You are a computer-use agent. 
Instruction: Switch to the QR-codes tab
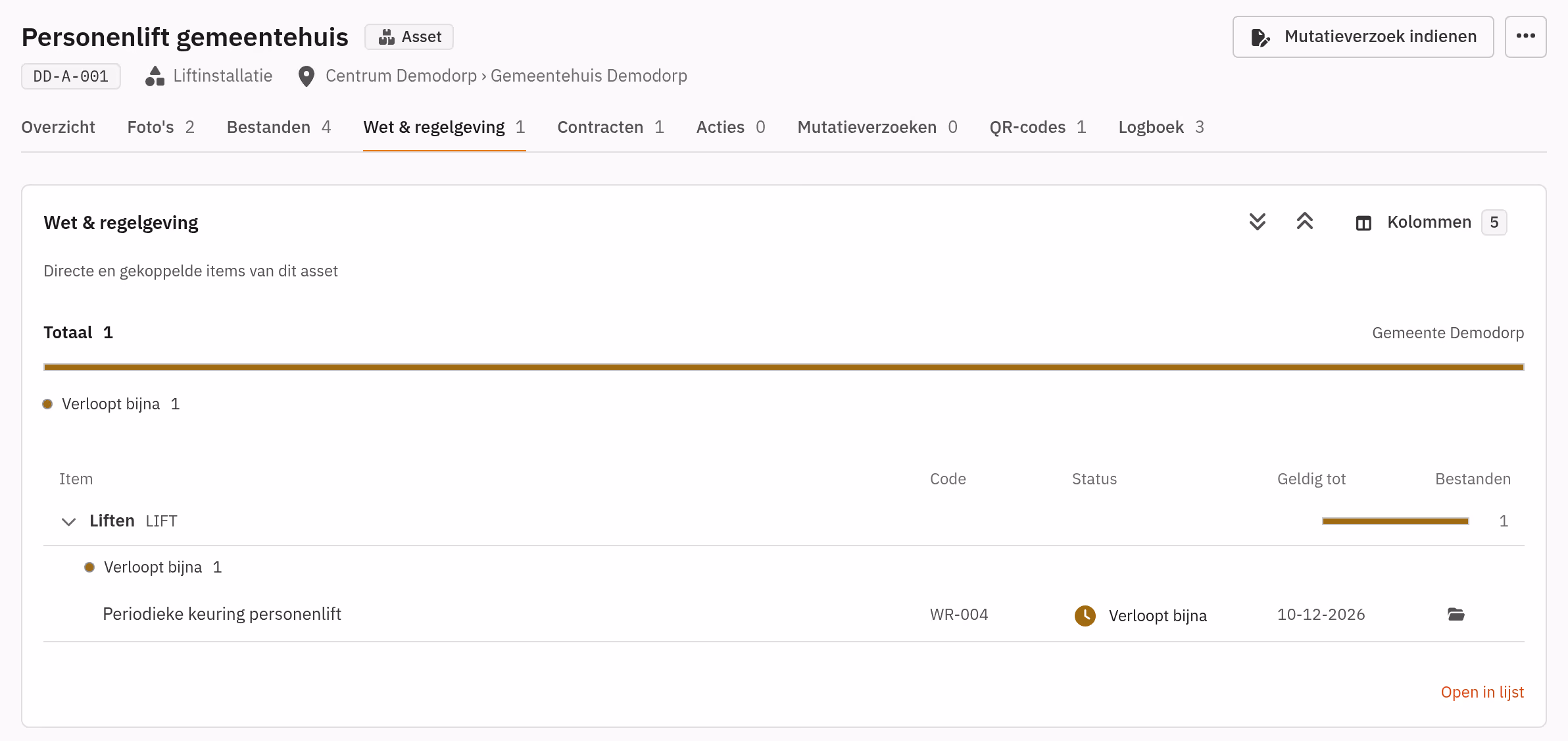(1038, 127)
